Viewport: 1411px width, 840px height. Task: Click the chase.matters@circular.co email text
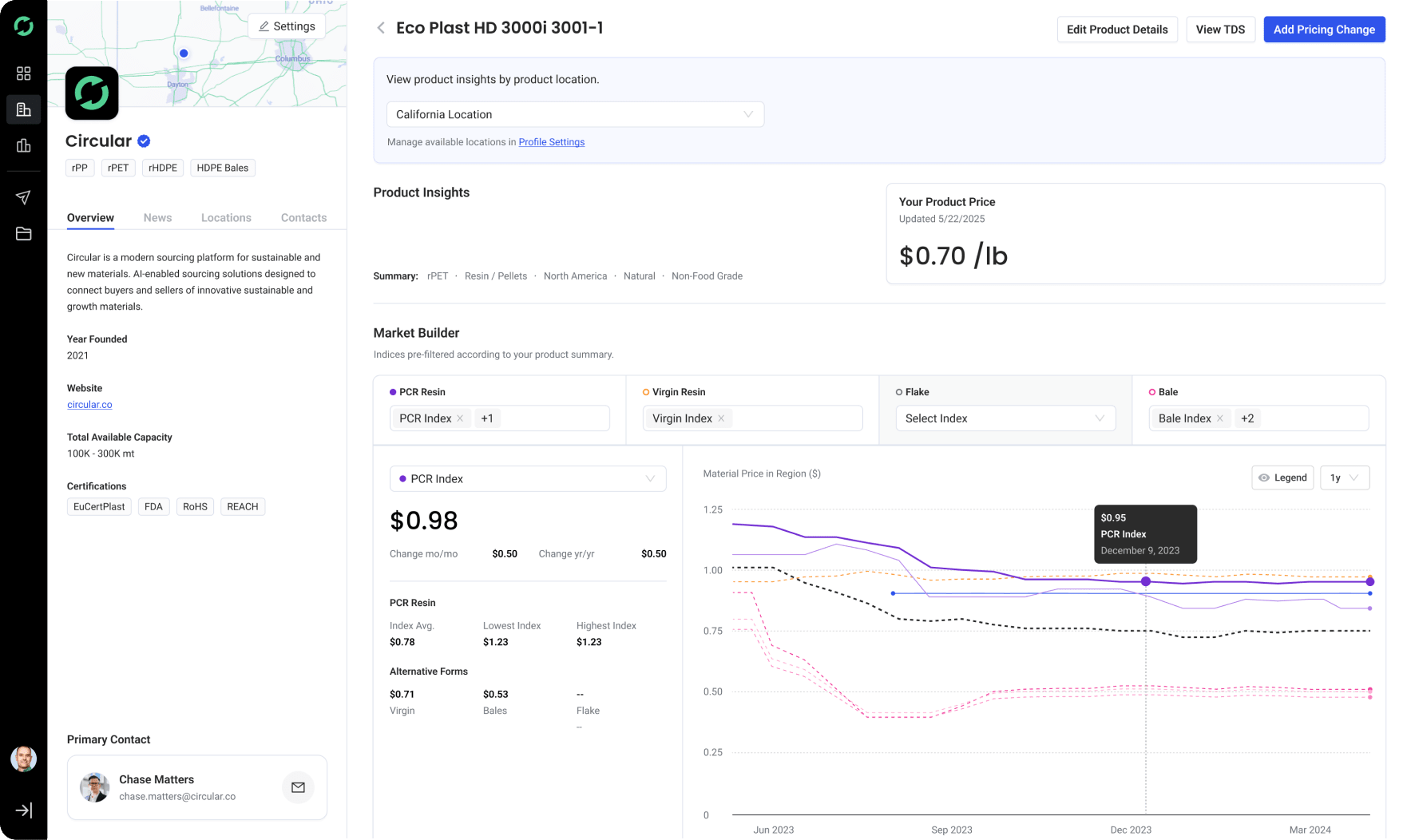pyautogui.click(x=177, y=796)
